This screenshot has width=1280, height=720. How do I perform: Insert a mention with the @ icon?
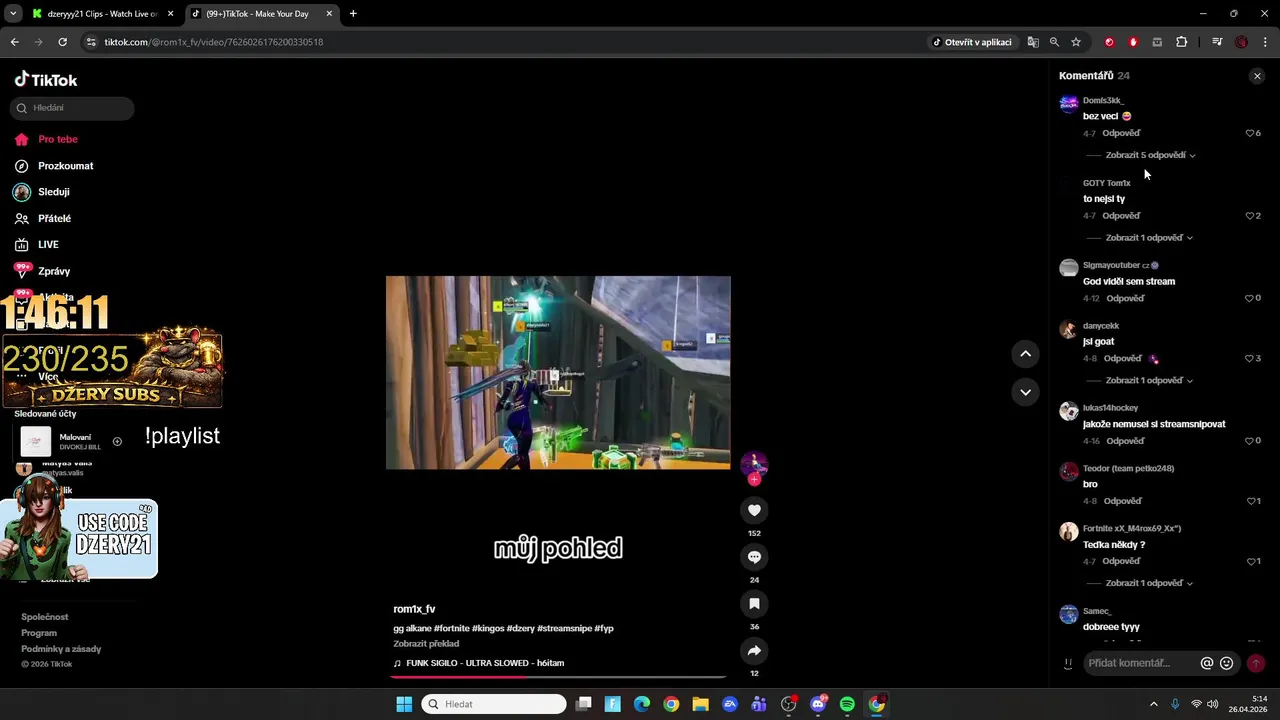(x=1207, y=663)
